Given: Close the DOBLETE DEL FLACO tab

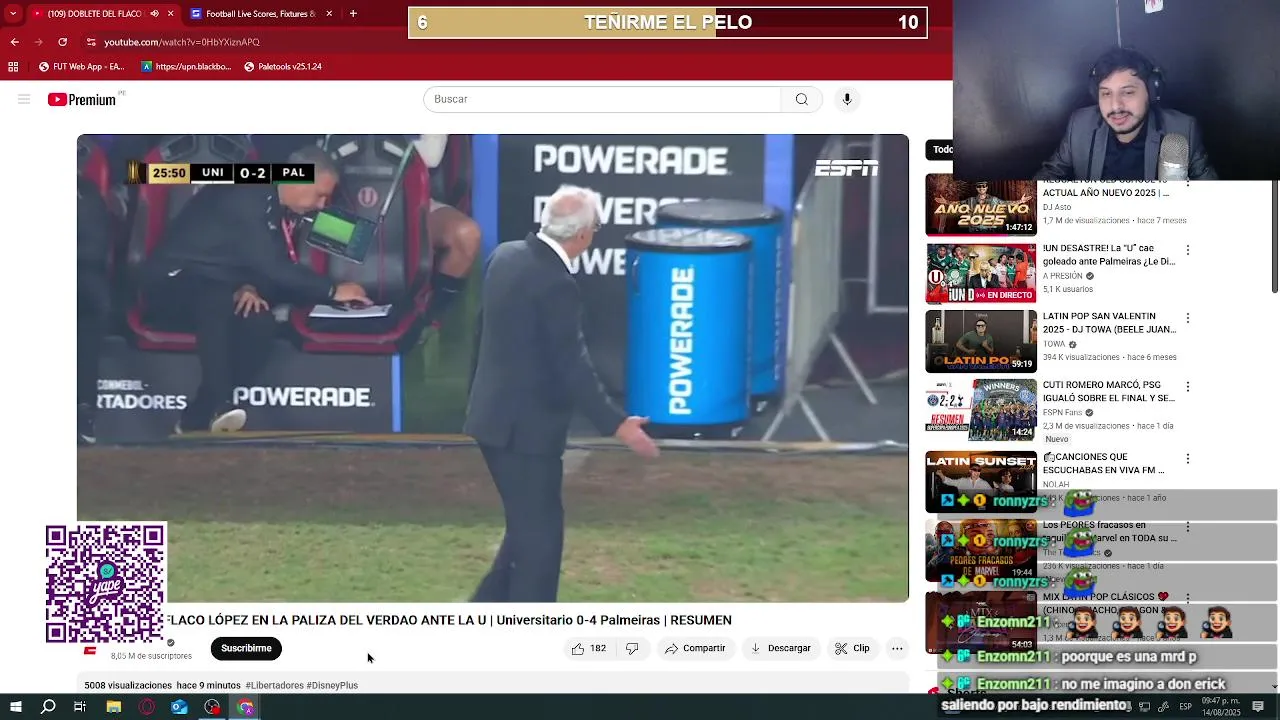Looking at the screenshot, I should (x=170, y=14).
